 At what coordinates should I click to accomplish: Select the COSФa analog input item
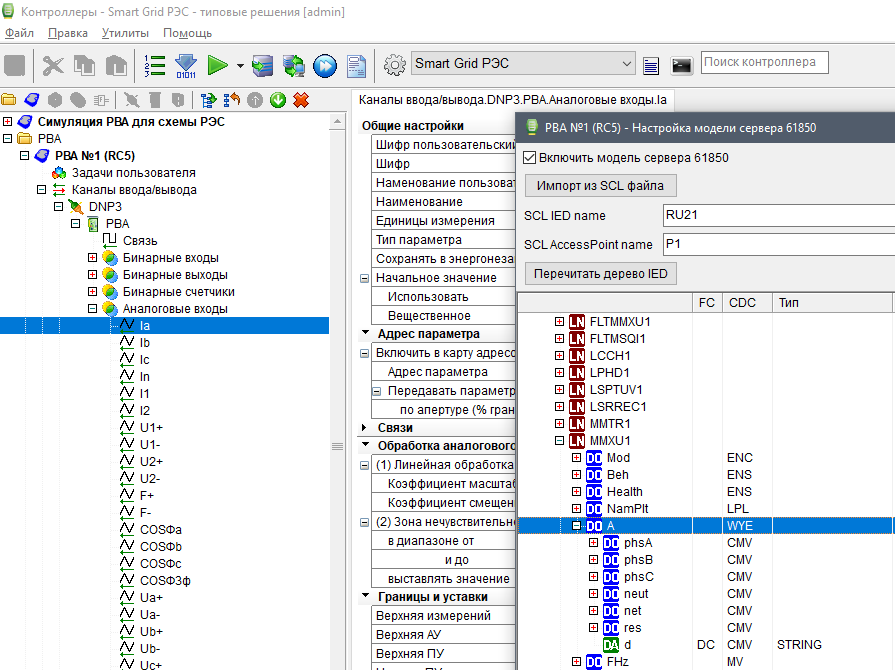click(160, 529)
